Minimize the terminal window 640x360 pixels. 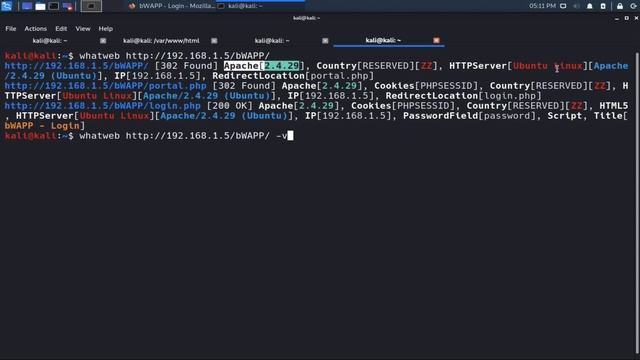click(617, 18)
